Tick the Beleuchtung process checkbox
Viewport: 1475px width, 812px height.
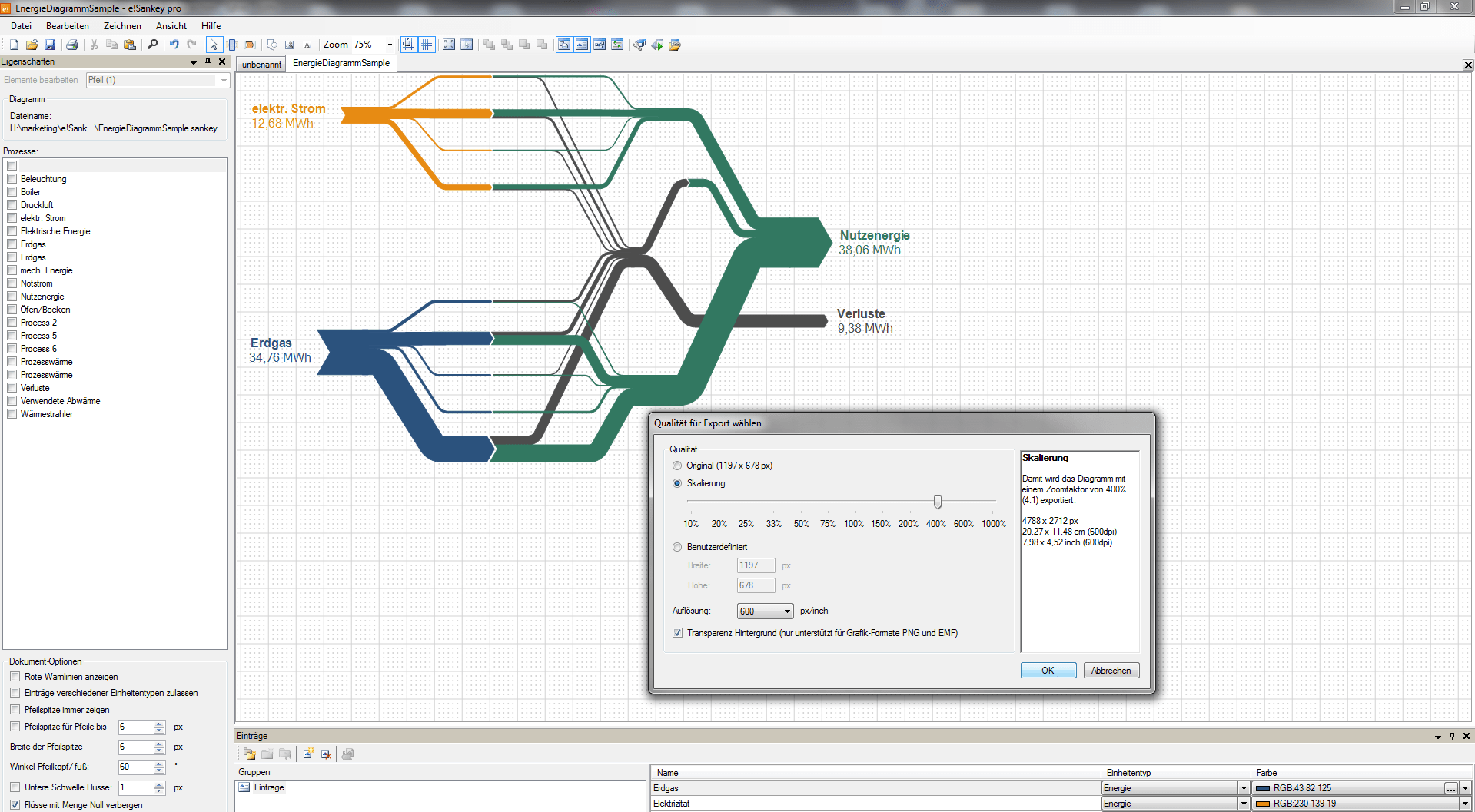(12, 179)
